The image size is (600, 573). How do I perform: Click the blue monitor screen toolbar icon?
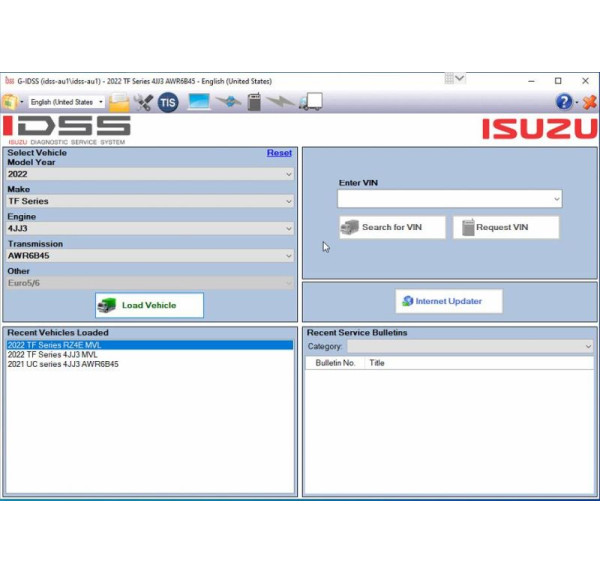pyautogui.click(x=199, y=102)
